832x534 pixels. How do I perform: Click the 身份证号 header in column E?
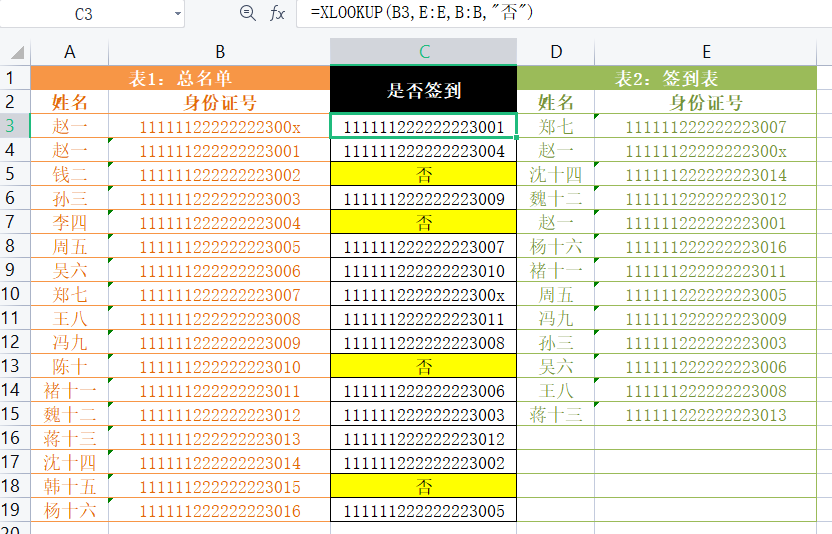(706, 102)
